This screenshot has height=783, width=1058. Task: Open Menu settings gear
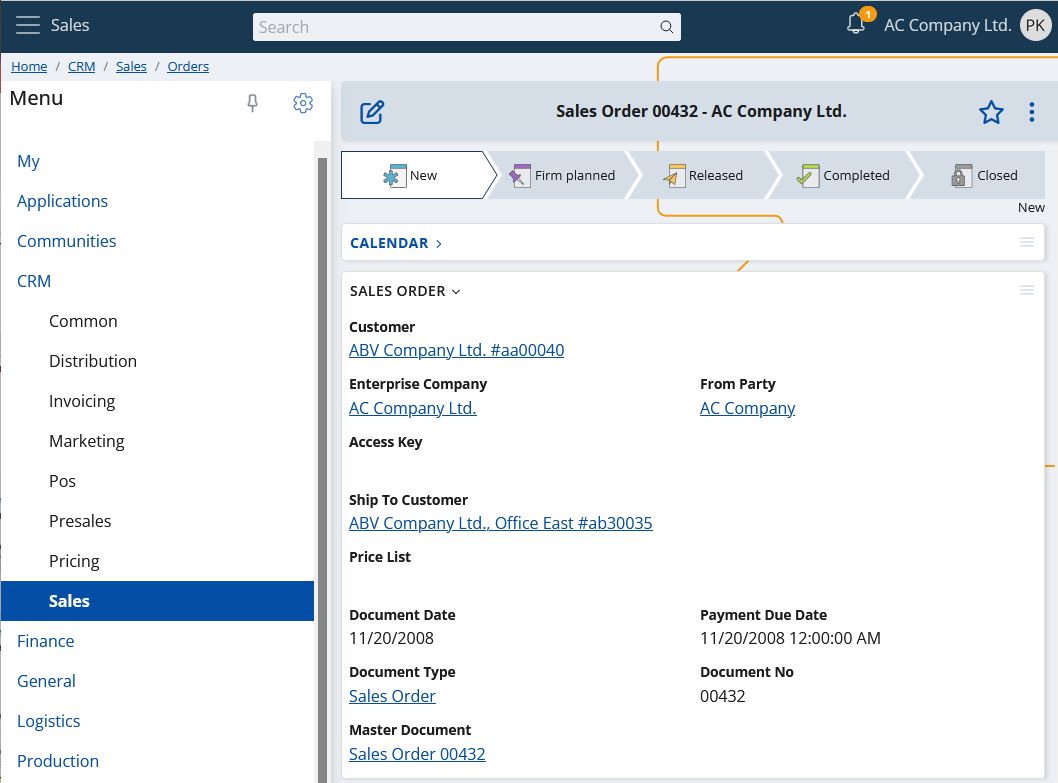click(303, 103)
